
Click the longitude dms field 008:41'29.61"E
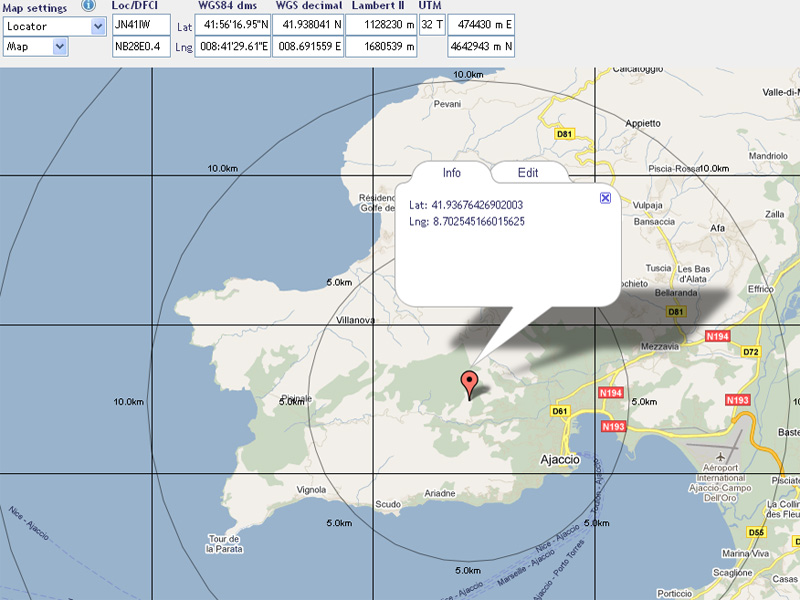click(x=233, y=46)
